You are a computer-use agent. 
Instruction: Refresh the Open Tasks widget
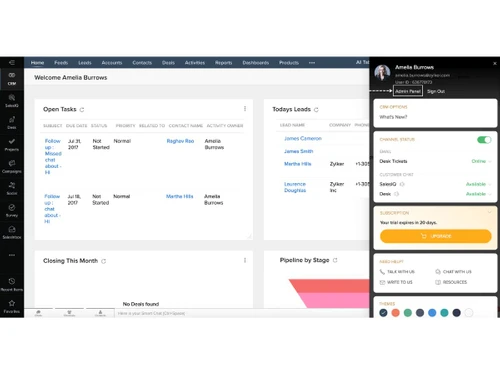(82, 110)
